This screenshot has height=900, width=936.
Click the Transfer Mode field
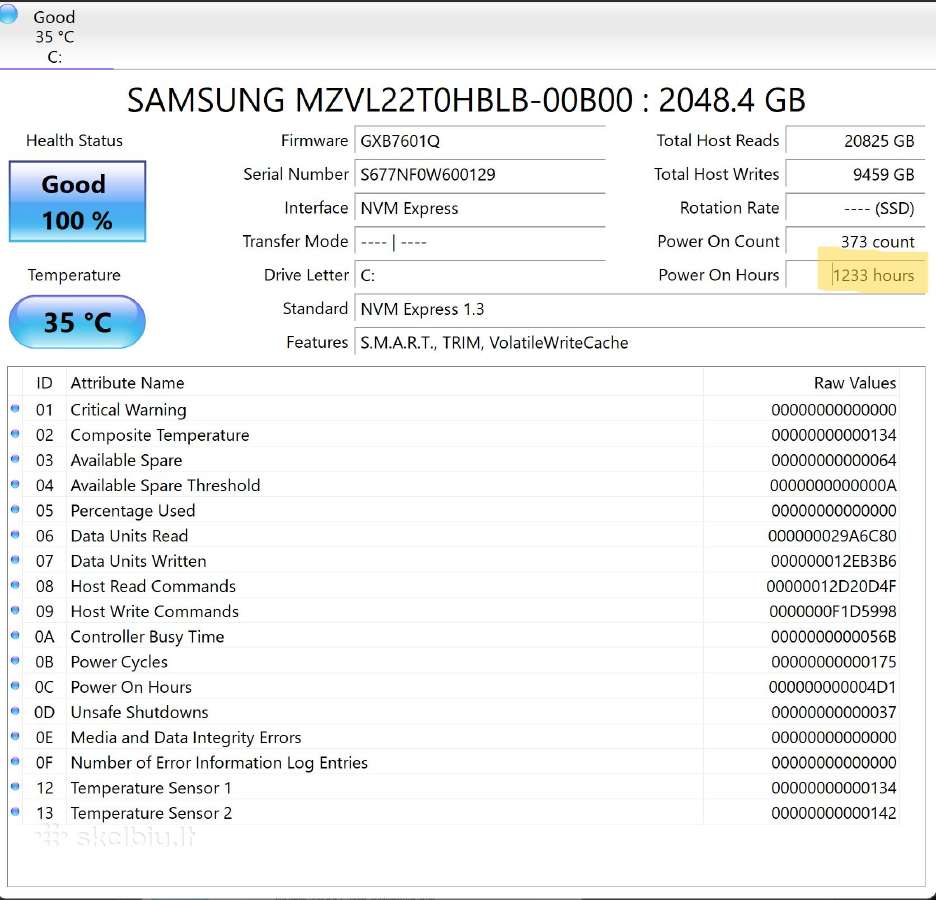click(x=480, y=242)
